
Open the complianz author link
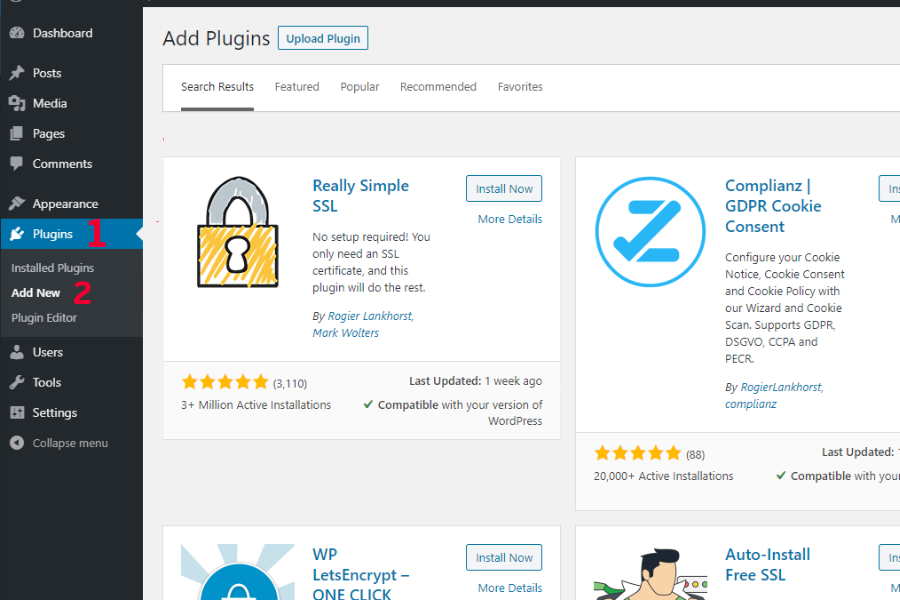coord(750,404)
